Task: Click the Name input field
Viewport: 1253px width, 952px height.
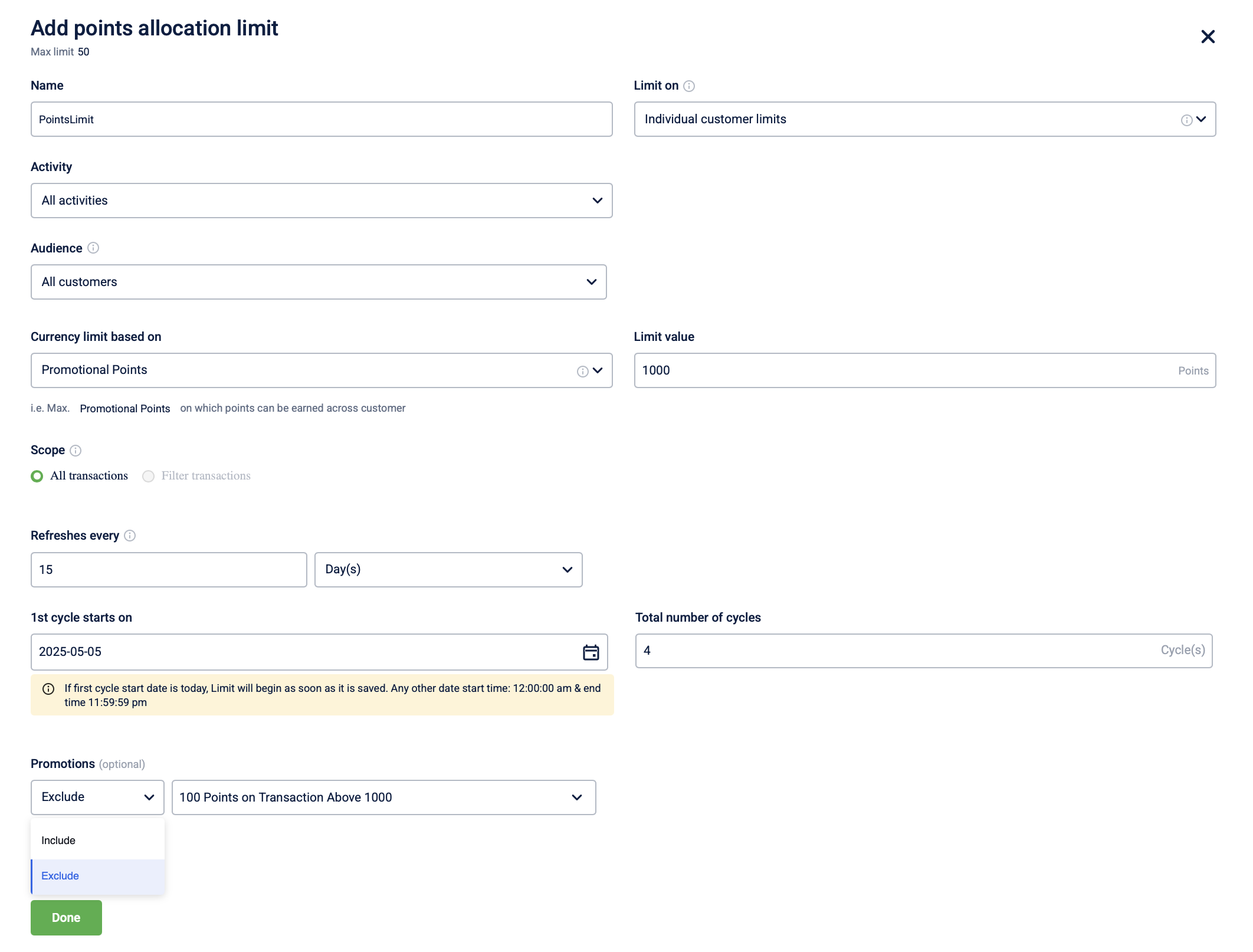Action: click(x=321, y=119)
